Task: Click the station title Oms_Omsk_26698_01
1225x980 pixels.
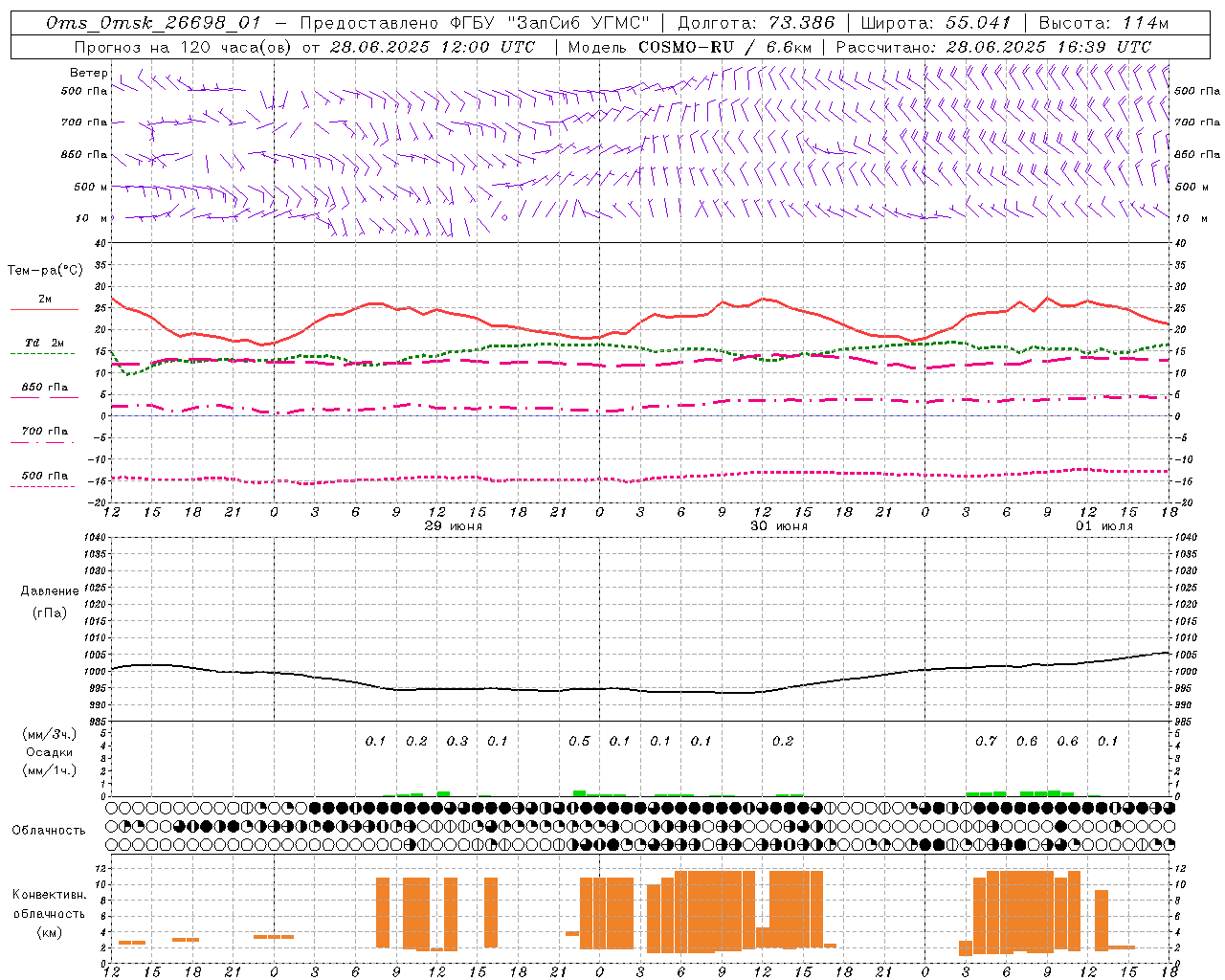Action: coord(153,23)
